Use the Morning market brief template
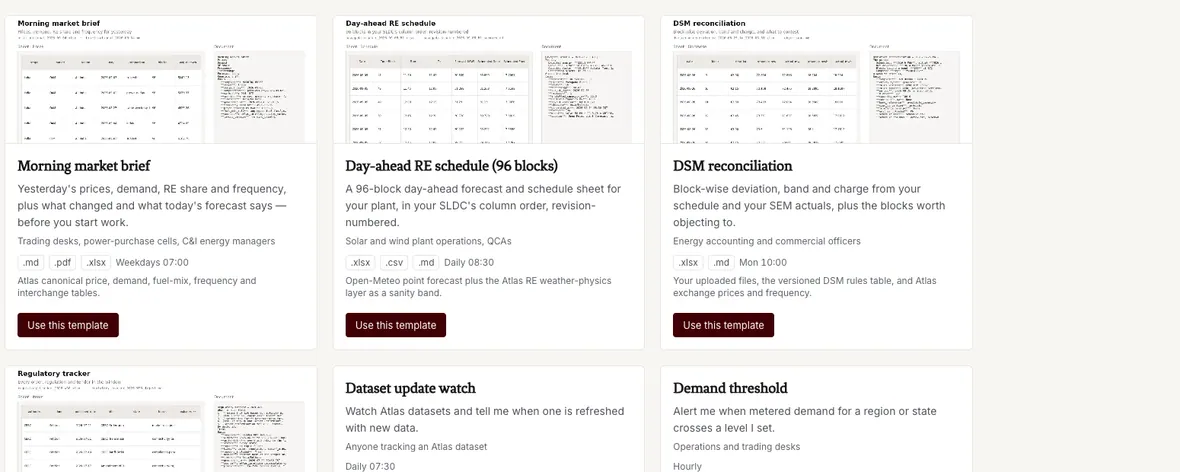 (x=68, y=325)
